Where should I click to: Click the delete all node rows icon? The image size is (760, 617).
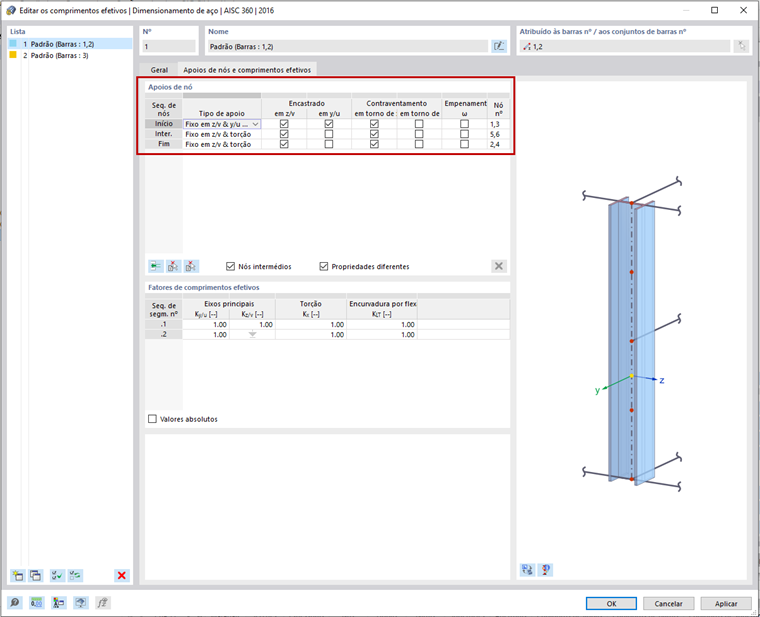(191, 266)
